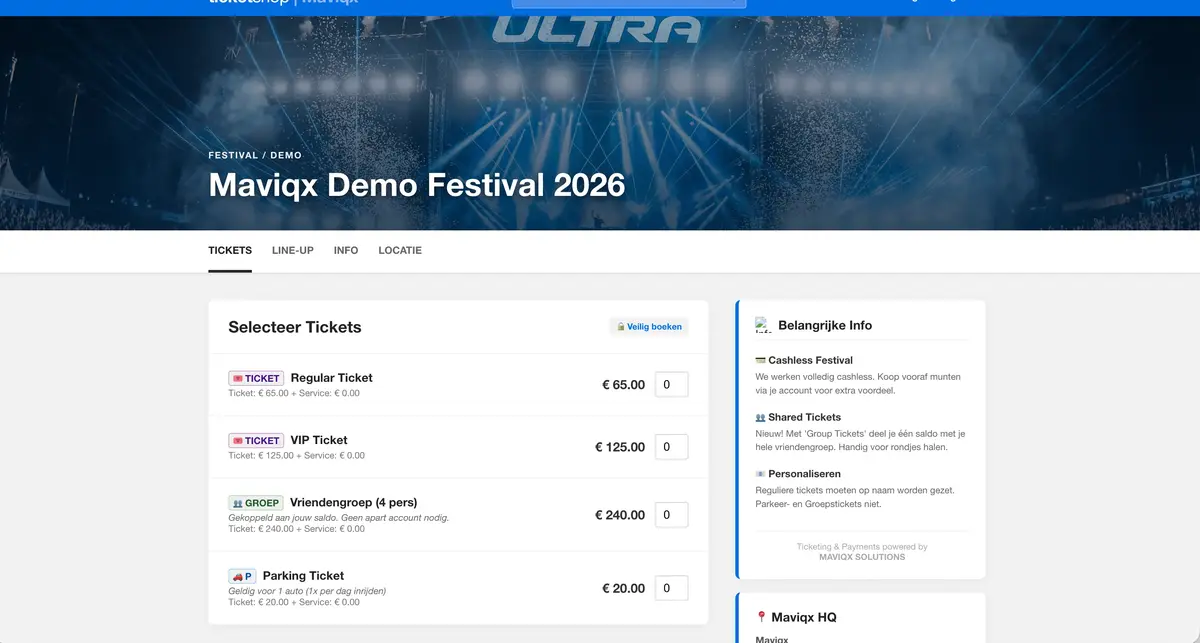Image resolution: width=1200 pixels, height=643 pixels.
Task: Click the Regular Ticket quantity field
Action: tap(671, 383)
